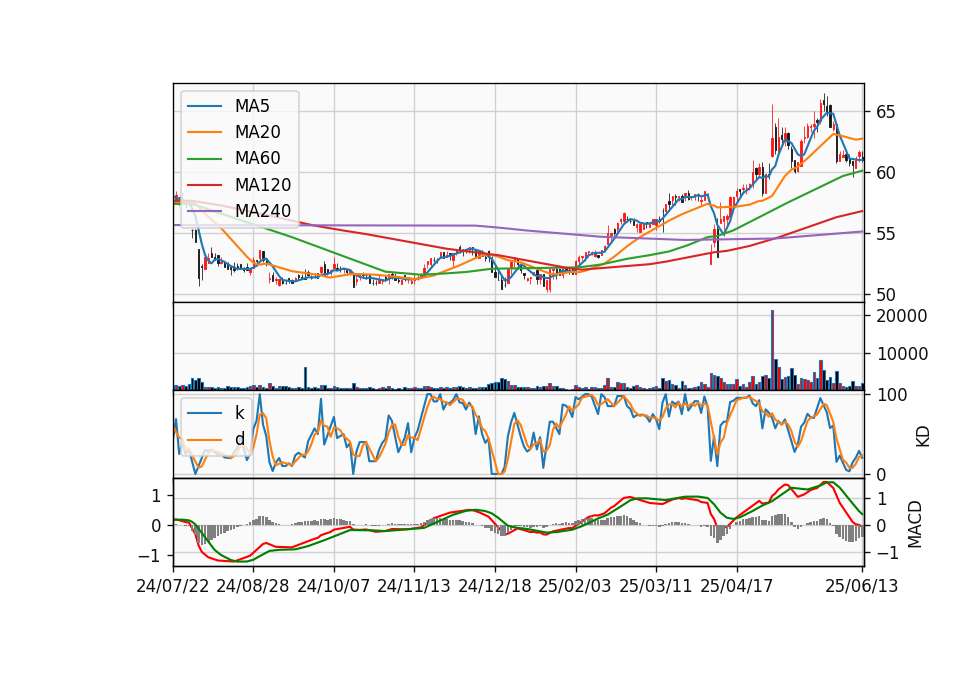The height and width of the screenshot is (690, 960).
Task: Click the blue MA5 legend line sample
Action: point(204,107)
